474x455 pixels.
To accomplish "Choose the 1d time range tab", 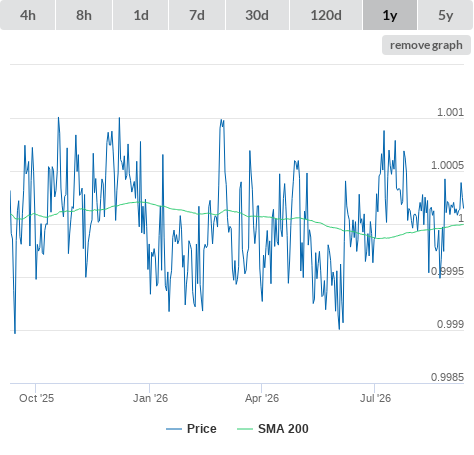I will pos(141,15).
